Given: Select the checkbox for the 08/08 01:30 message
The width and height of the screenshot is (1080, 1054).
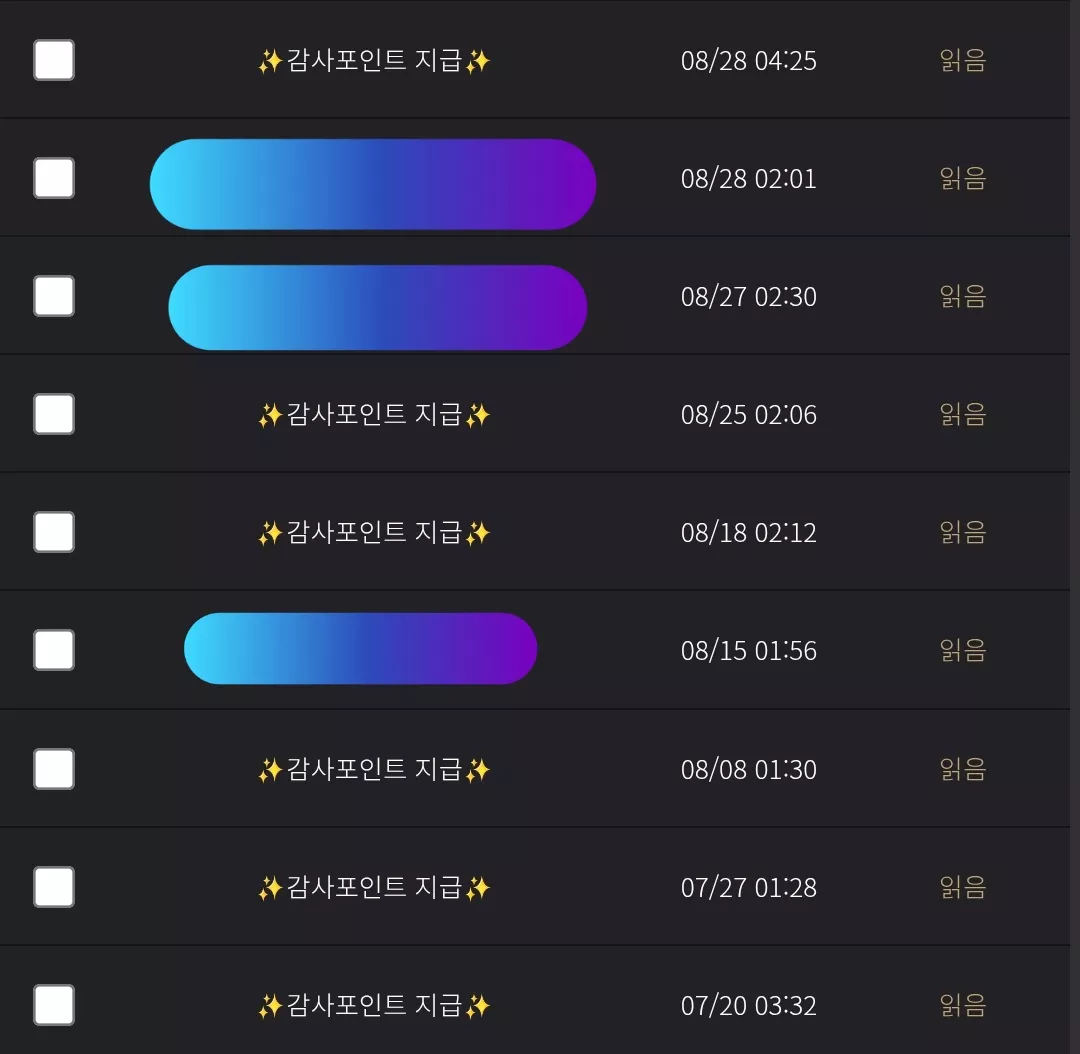Looking at the screenshot, I should tap(54, 769).
